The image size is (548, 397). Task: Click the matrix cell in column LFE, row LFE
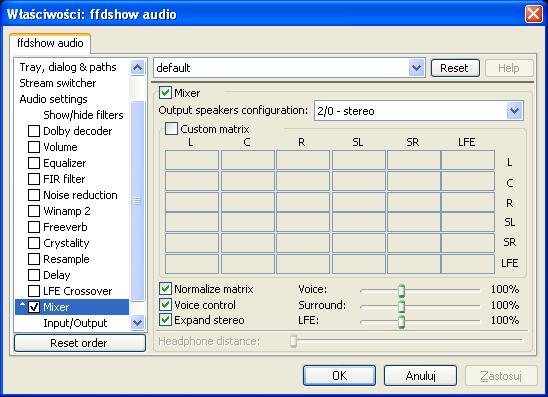[x=468, y=264]
